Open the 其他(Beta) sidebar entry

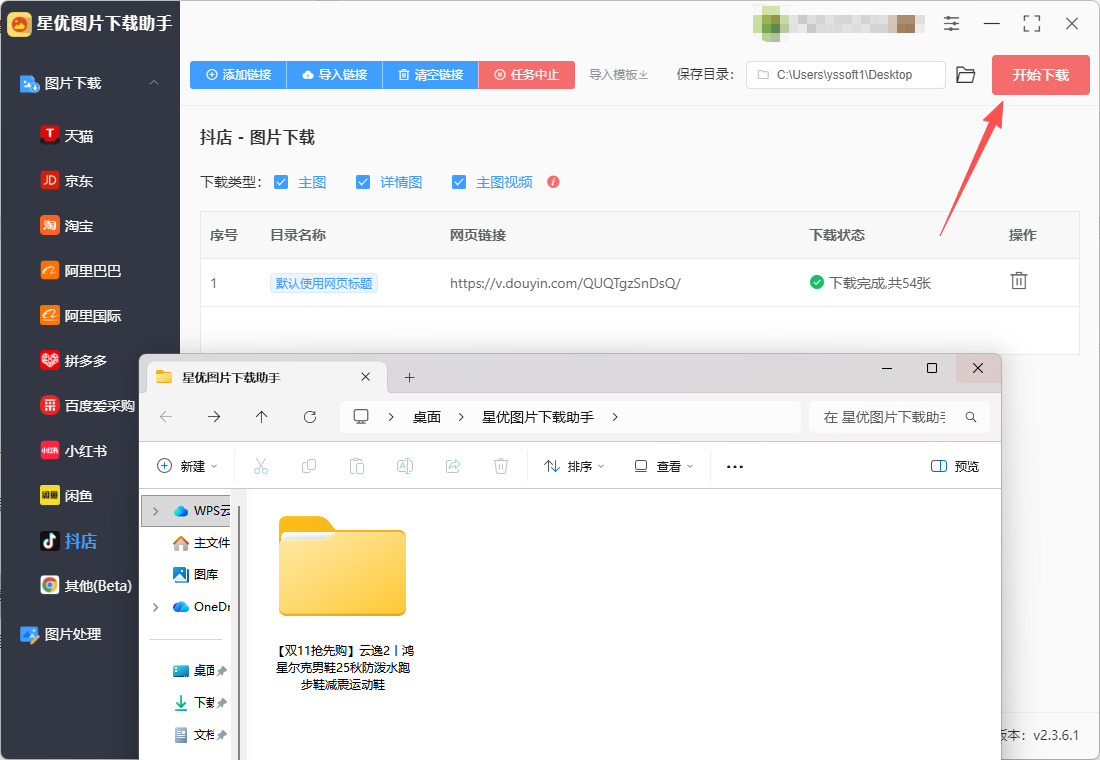click(x=86, y=585)
